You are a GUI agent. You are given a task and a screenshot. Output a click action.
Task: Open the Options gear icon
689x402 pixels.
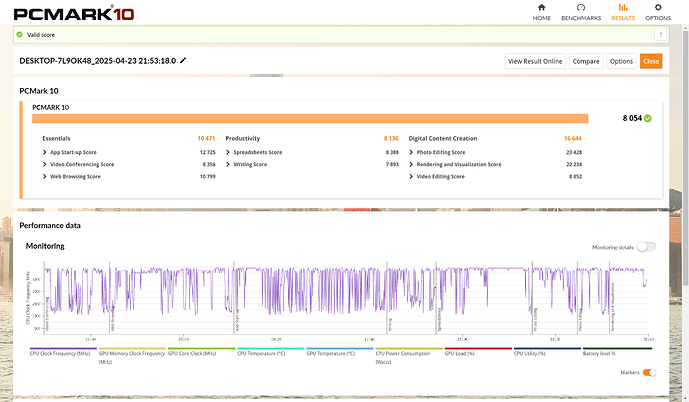pyautogui.click(x=657, y=9)
